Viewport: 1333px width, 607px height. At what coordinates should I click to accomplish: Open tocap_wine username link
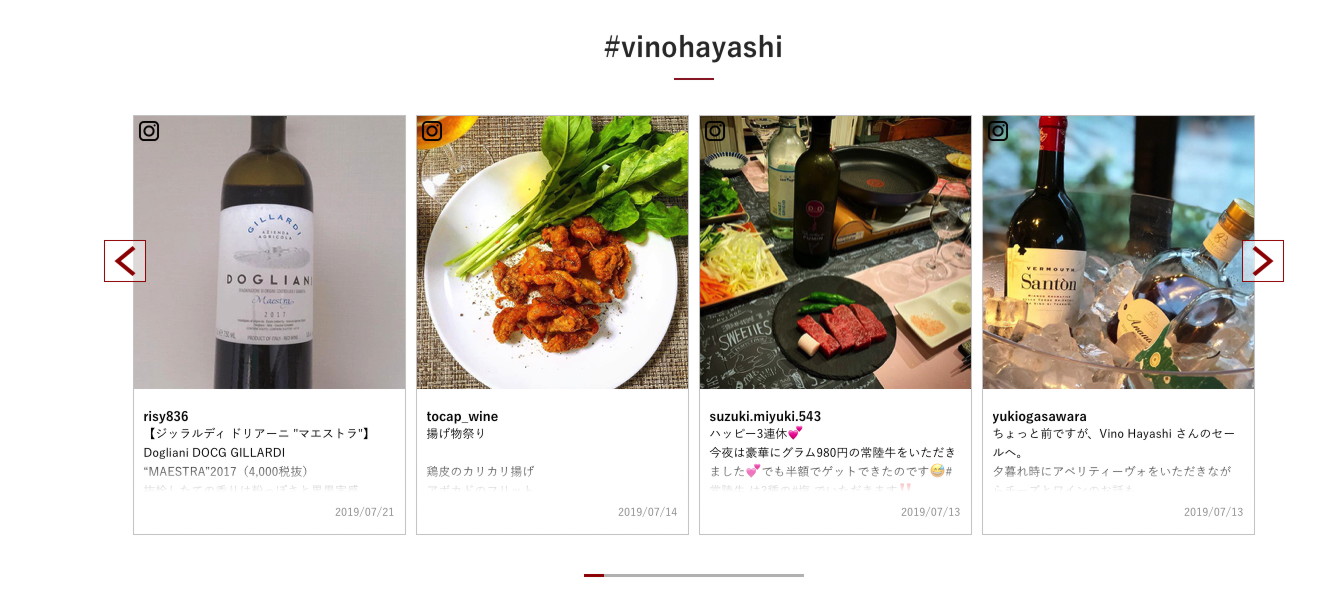(x=462, y=416)
